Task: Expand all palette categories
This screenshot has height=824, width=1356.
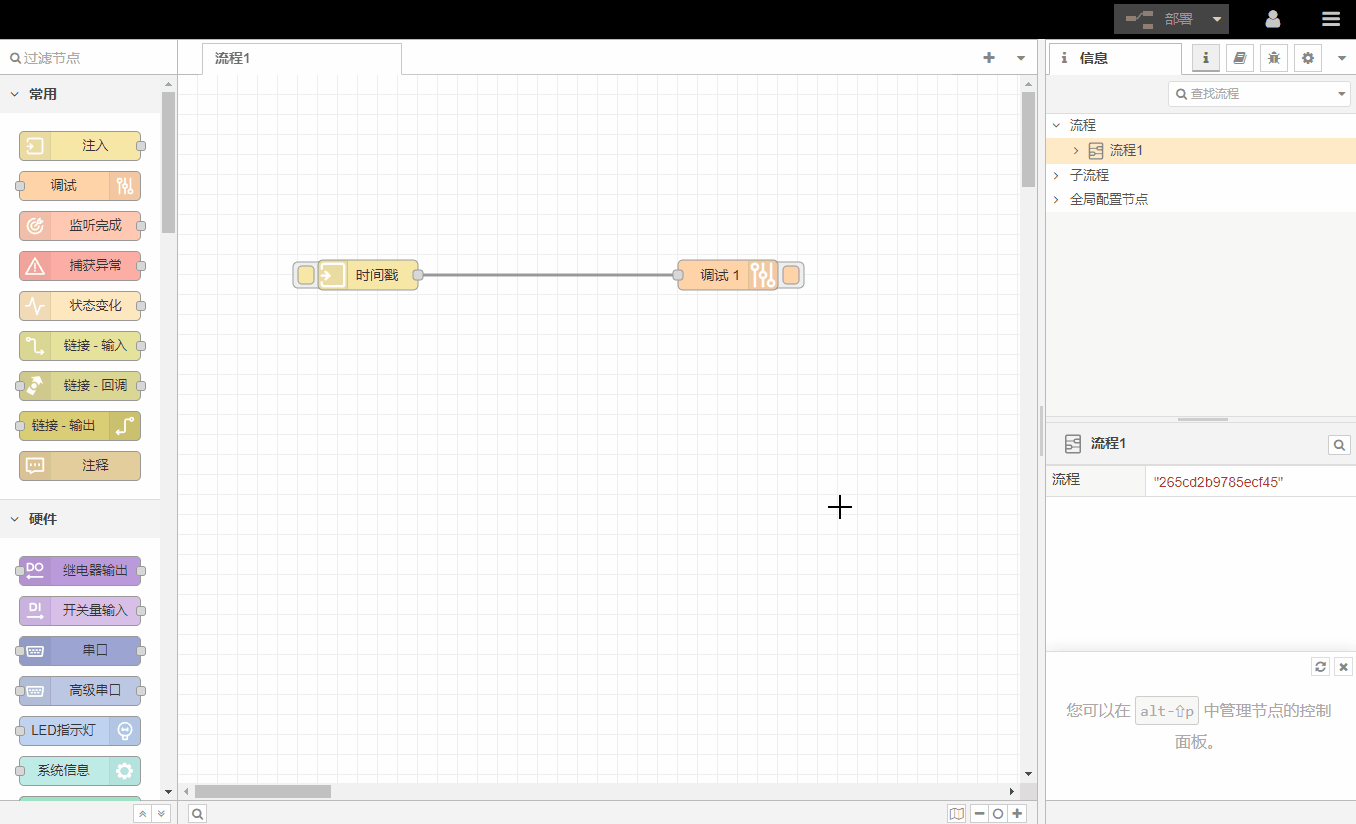Action: click(161, 814)
